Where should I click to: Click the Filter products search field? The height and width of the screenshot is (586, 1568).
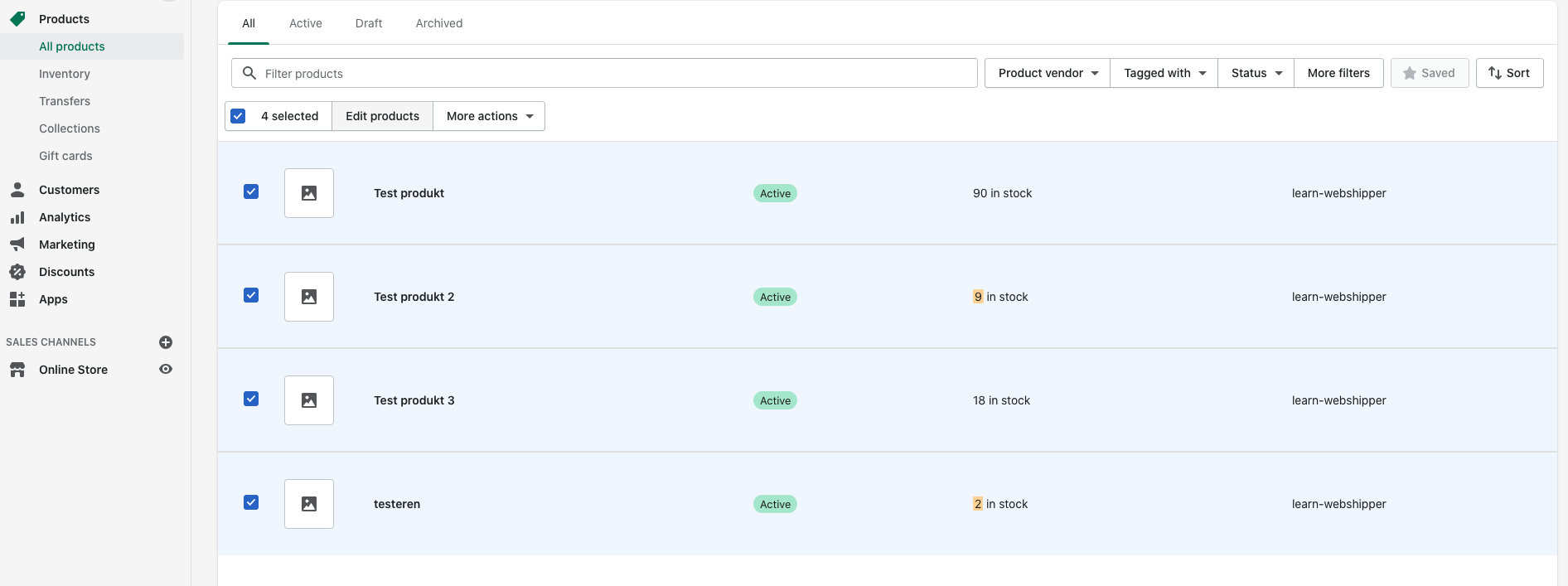[613, 73]
